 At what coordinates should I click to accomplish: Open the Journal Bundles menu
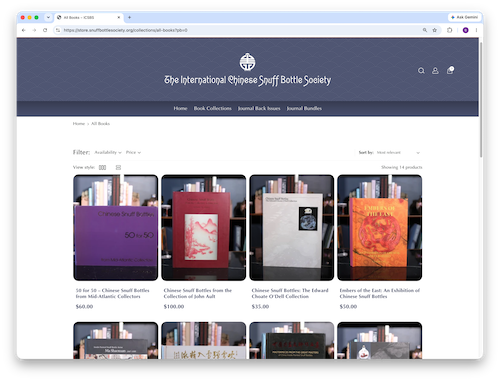click(x=304, y=108)
